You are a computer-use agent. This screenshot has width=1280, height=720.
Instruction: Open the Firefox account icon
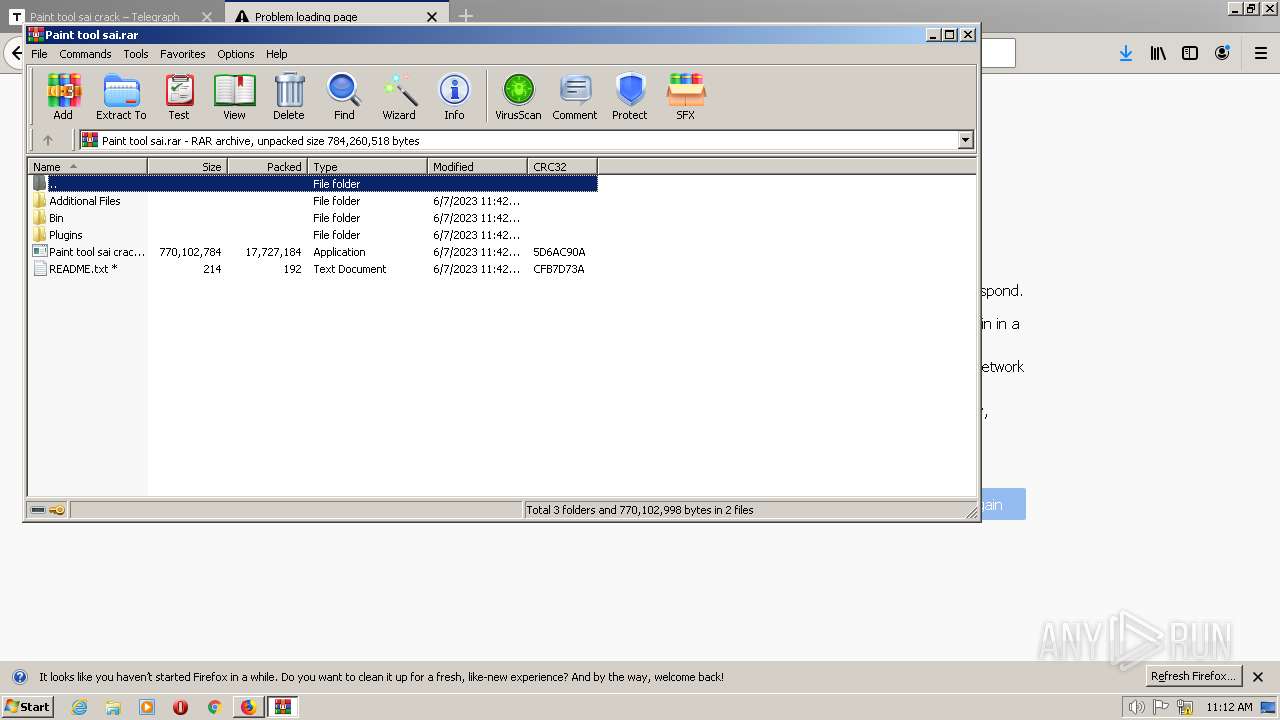tap(1222, 53)
